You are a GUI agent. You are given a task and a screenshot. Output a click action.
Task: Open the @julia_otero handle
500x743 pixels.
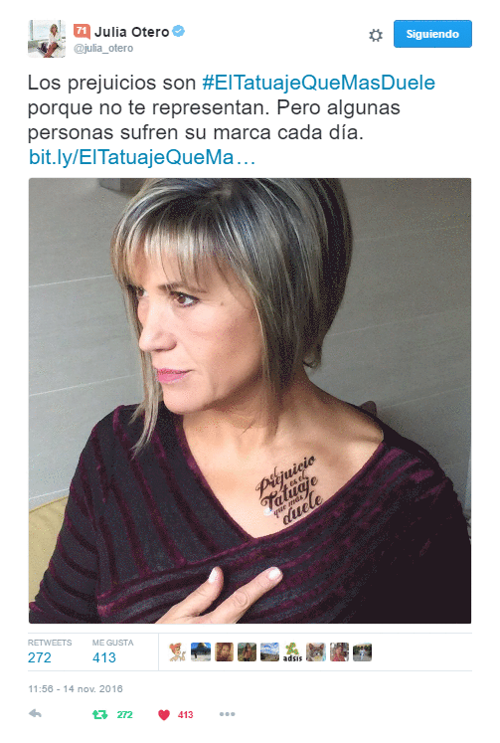(103, 48)
